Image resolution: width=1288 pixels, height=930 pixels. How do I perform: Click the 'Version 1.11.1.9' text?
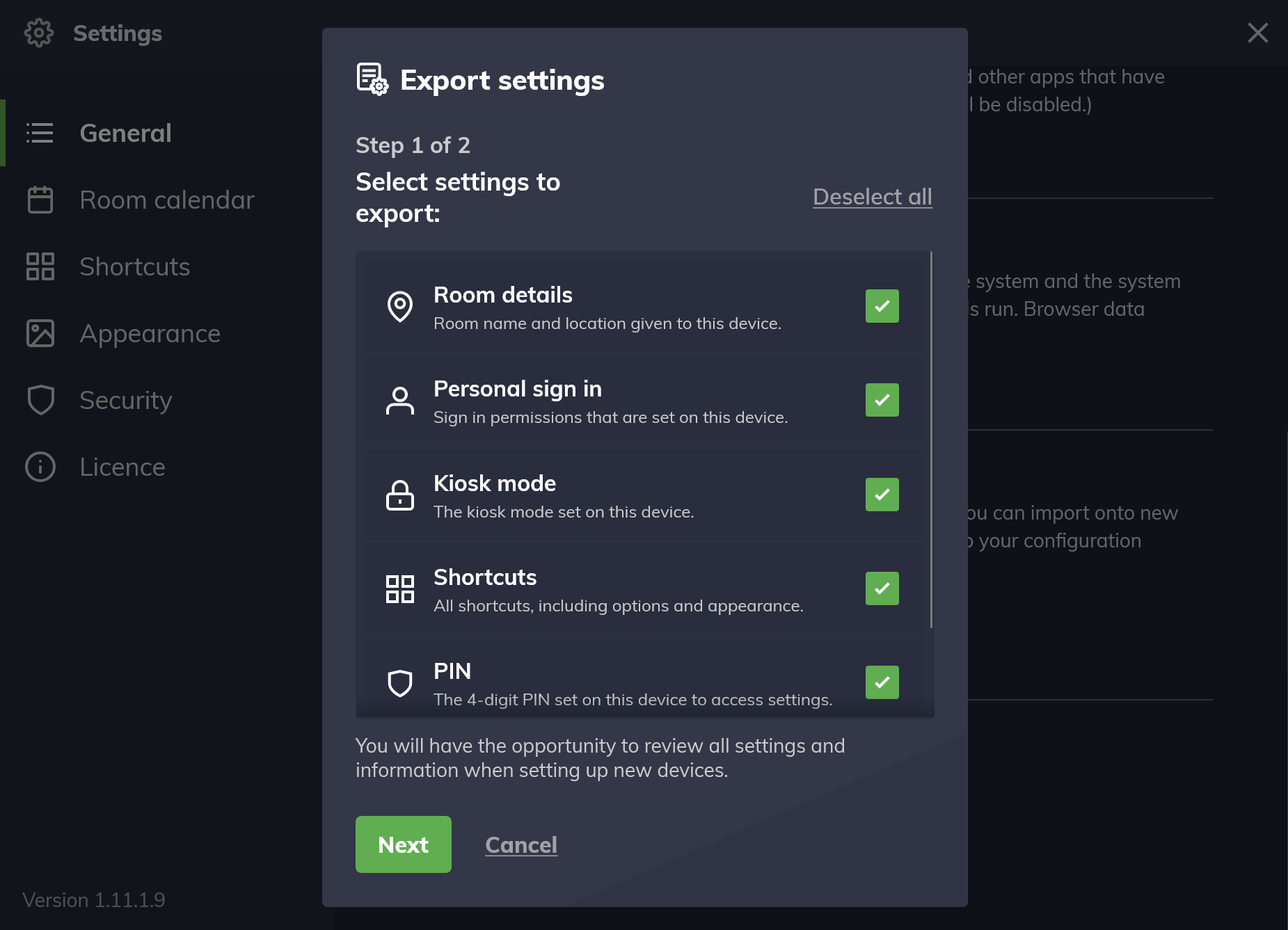coord(94,900)
